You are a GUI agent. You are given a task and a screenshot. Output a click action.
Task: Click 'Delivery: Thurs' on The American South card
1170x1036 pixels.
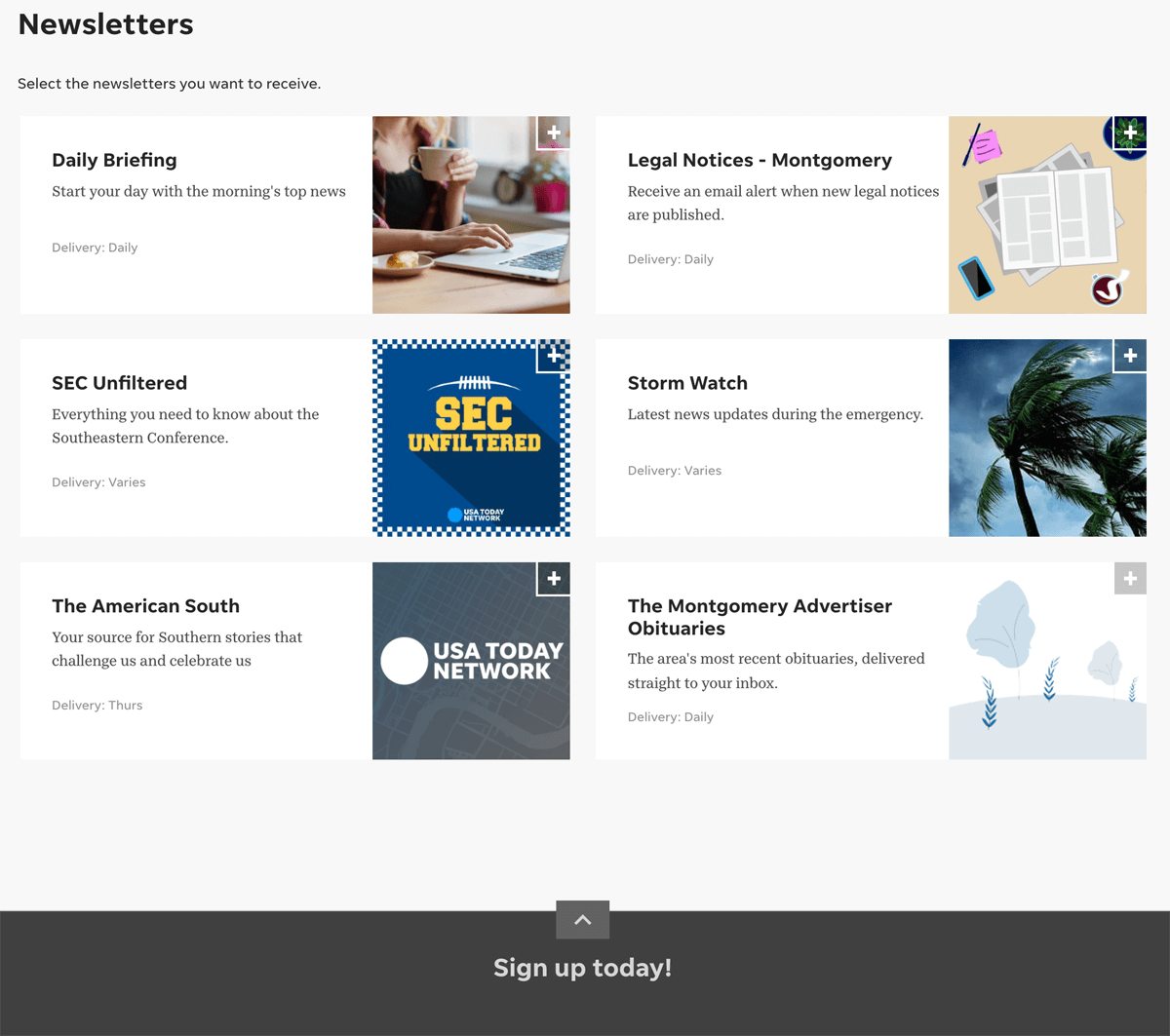(x=97, y=705)
